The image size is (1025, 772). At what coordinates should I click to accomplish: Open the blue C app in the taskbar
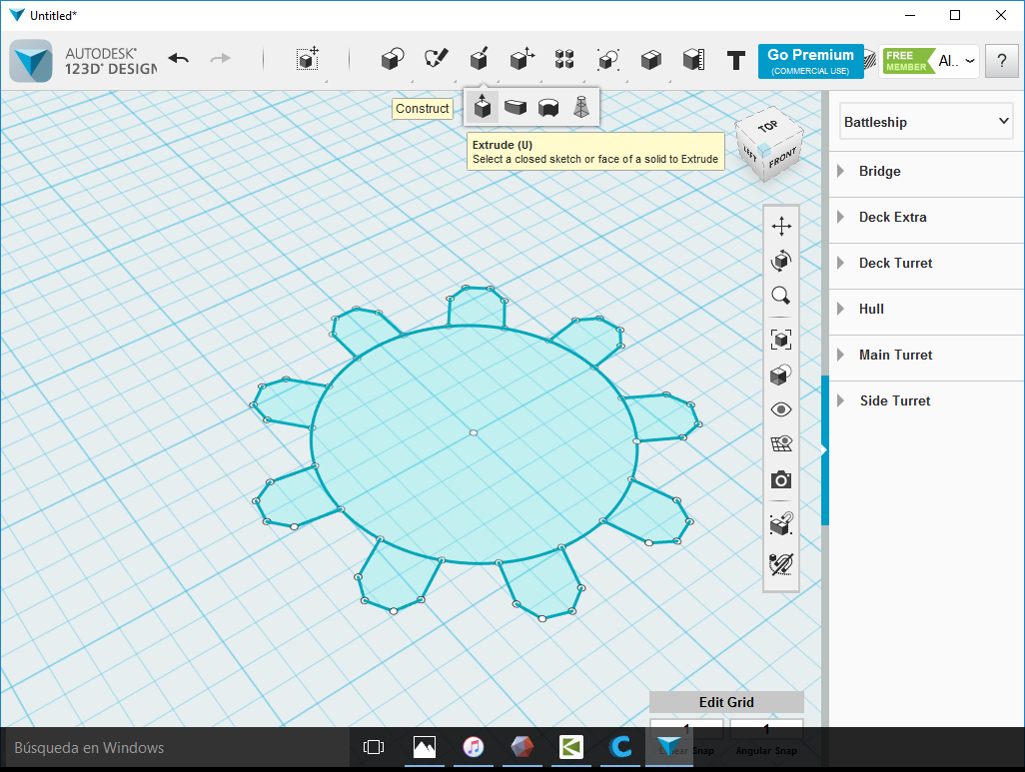[x=620, y=747]
